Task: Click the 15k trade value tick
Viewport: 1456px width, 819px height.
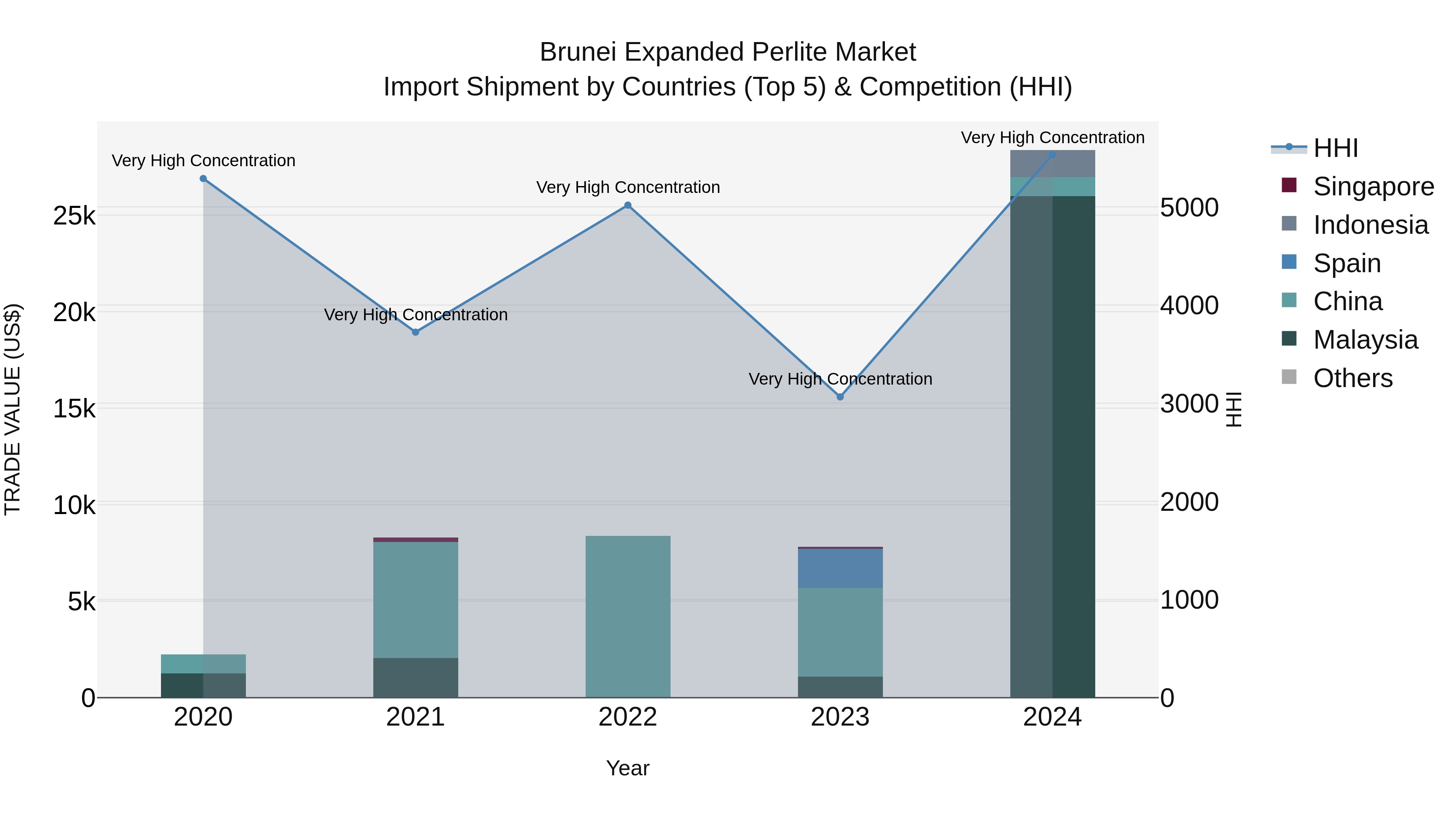Action: coord(74,408)
